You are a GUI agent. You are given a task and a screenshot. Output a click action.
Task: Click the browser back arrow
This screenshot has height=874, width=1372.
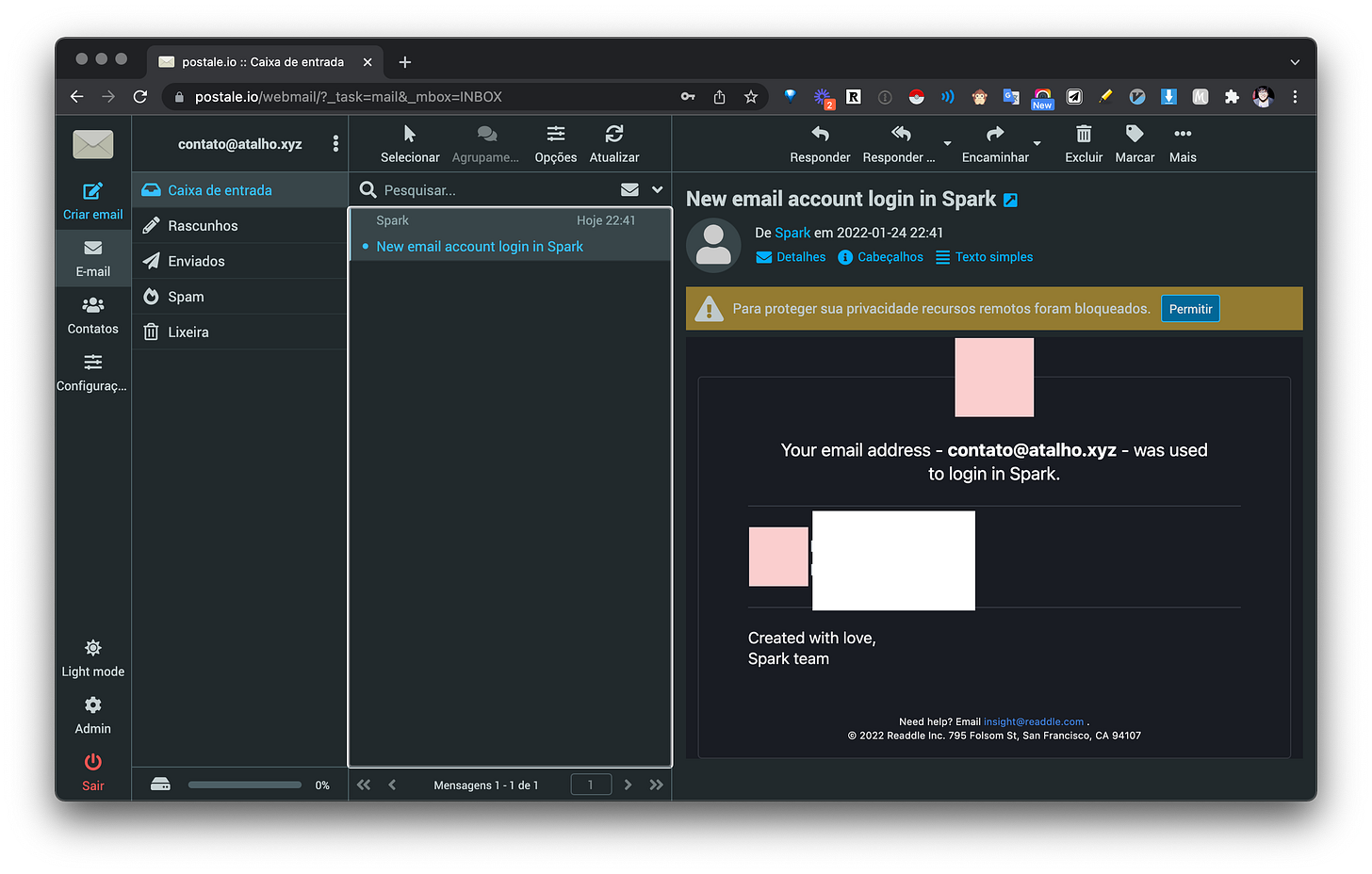(77, 96)
